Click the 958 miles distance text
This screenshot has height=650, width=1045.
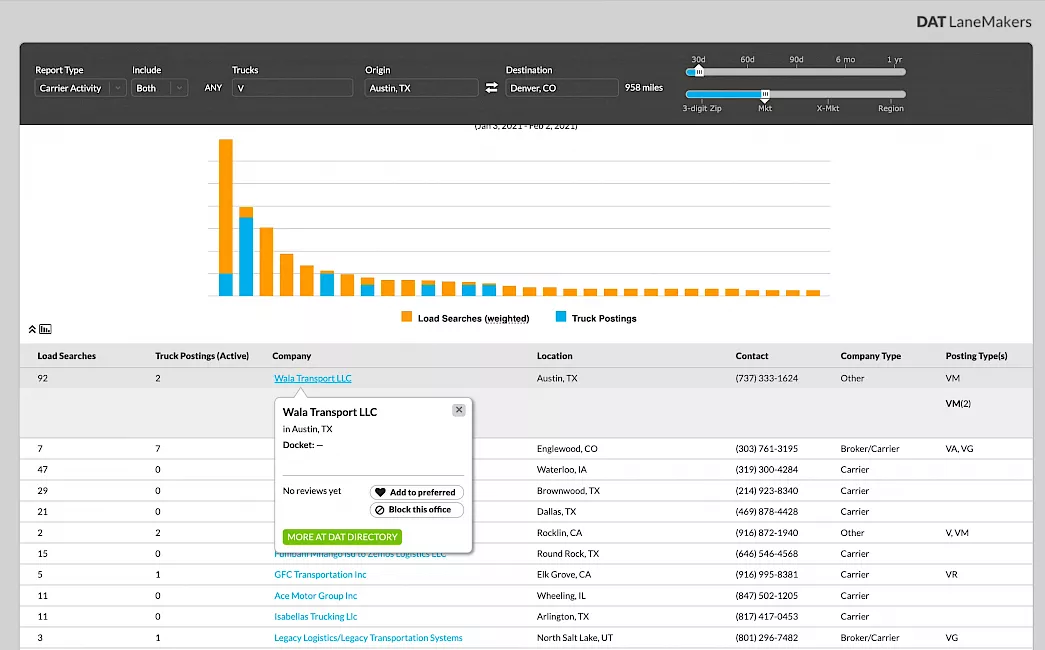[x=644, y=87]
